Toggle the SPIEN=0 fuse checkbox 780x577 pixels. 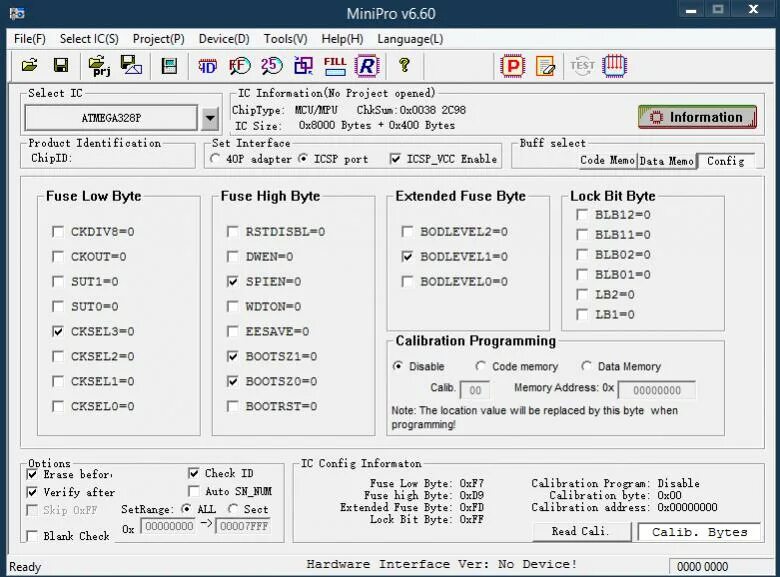coord(232,282)
